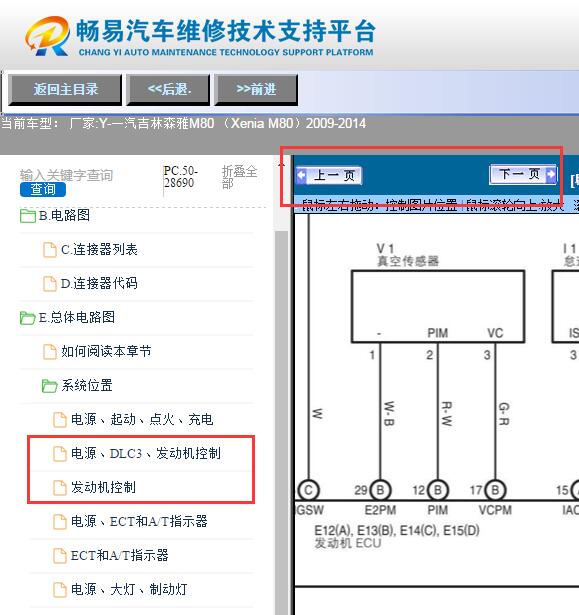Click IGSW terminal label

(x=310, y=510)
